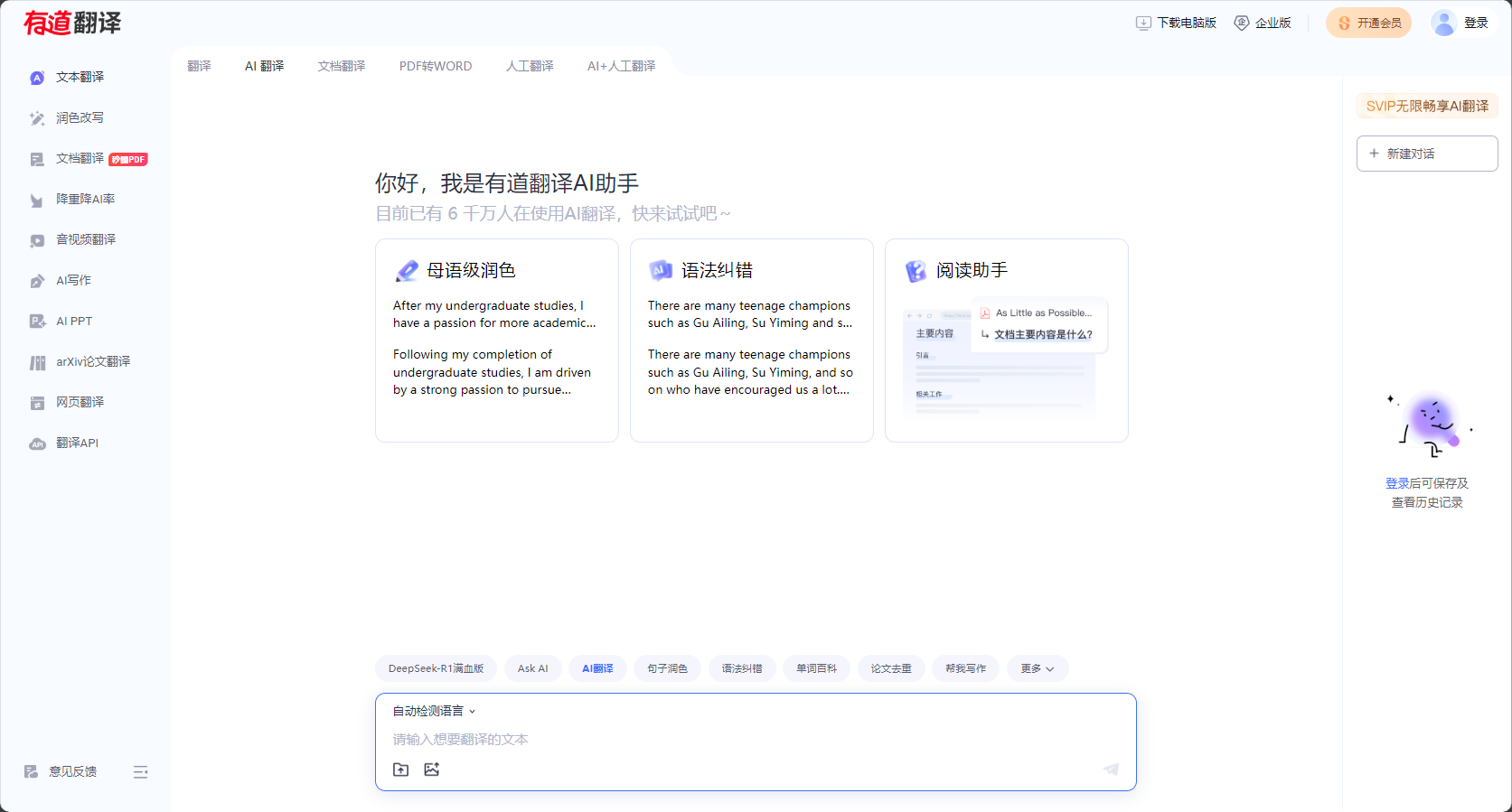This screenshot has width=1512, height=812.
Task: Click the 润色改写 sidebar label
Action: (x=80, y=117)
